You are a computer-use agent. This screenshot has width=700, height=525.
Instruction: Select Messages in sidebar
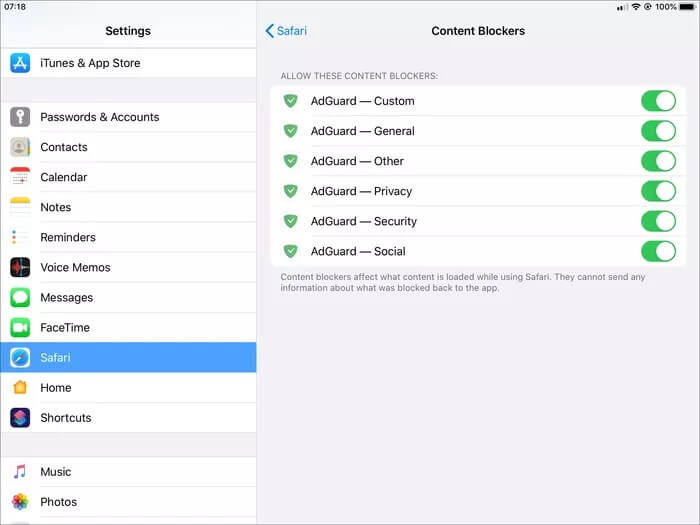[129, 297]
